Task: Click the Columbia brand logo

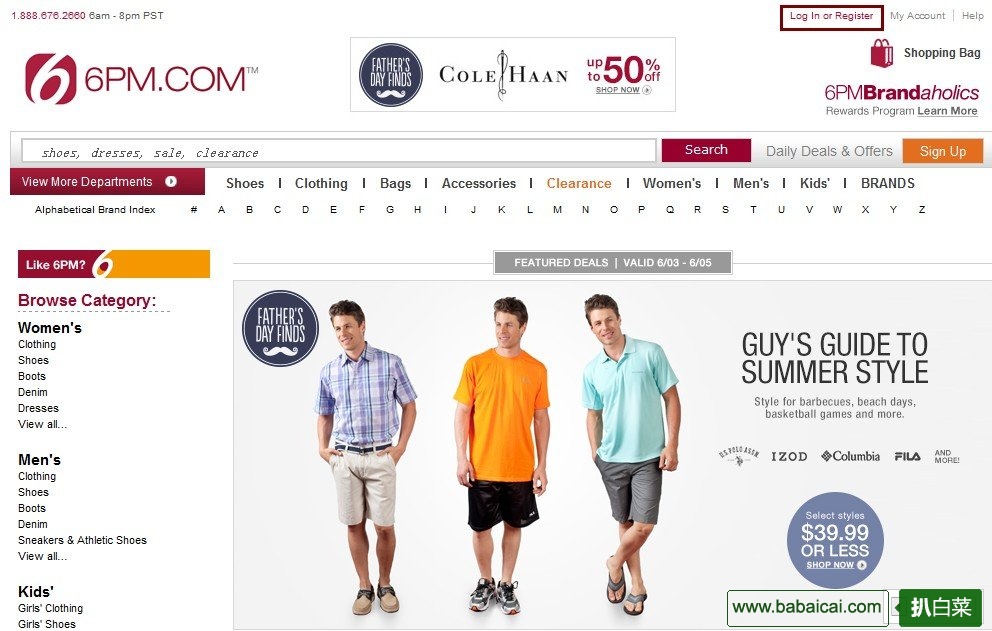Action: point(850,456)
